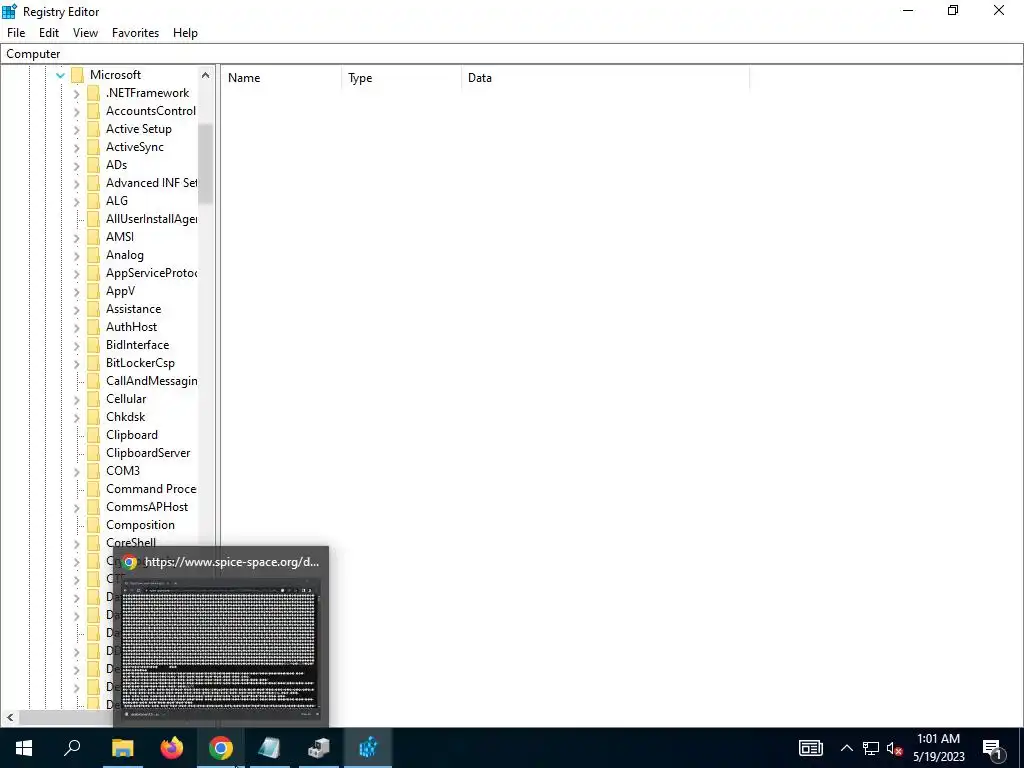
Task: Click the Registry Editor title bar icon
Action: tap(9, 11)
